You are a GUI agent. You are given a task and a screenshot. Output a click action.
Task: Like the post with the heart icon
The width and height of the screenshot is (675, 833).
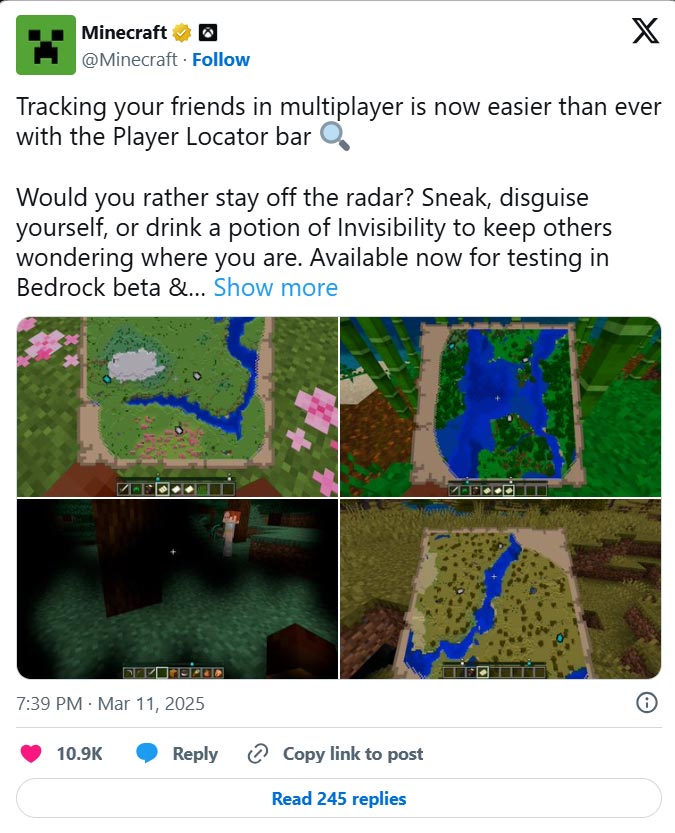[x=31, y=753]
